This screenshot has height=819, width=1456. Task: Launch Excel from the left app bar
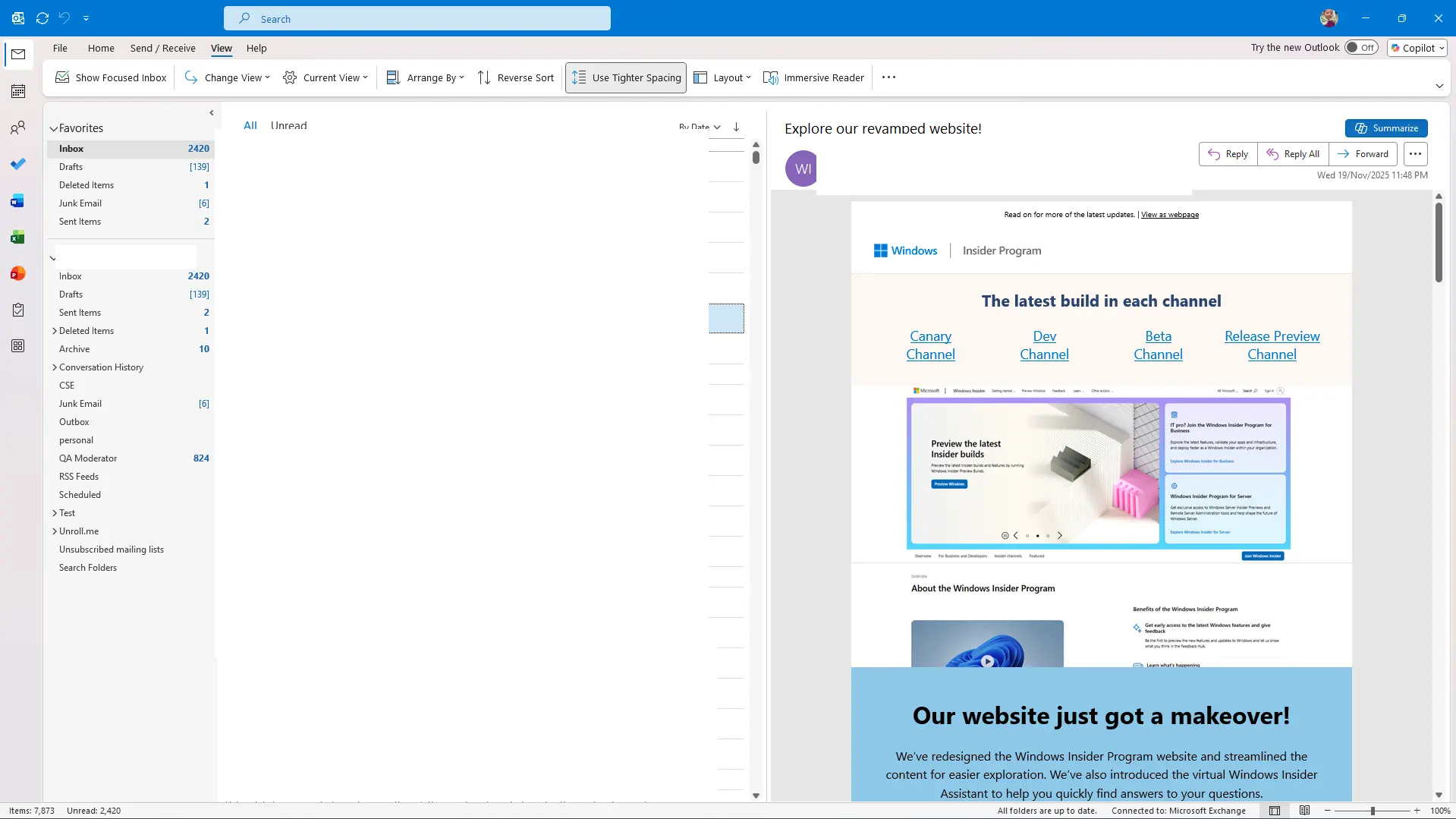point(18,237)
